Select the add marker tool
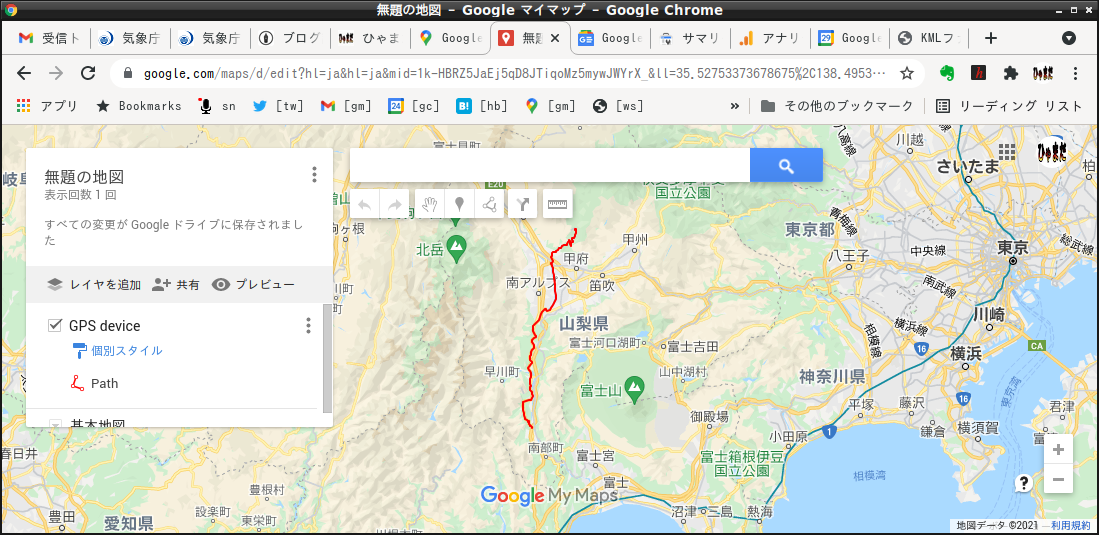 pyautogui.click(x=459, y=205)
